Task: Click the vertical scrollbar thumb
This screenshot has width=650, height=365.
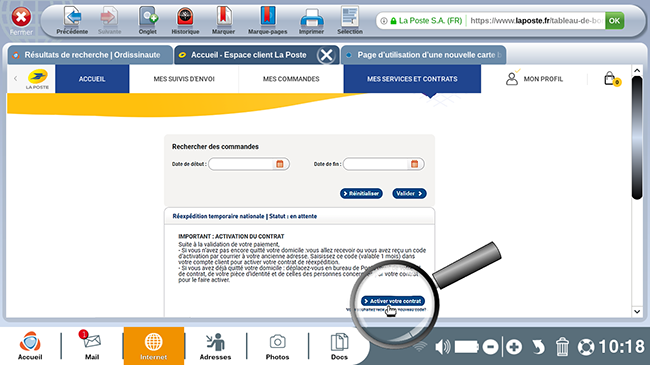Action: click(637, 138)
